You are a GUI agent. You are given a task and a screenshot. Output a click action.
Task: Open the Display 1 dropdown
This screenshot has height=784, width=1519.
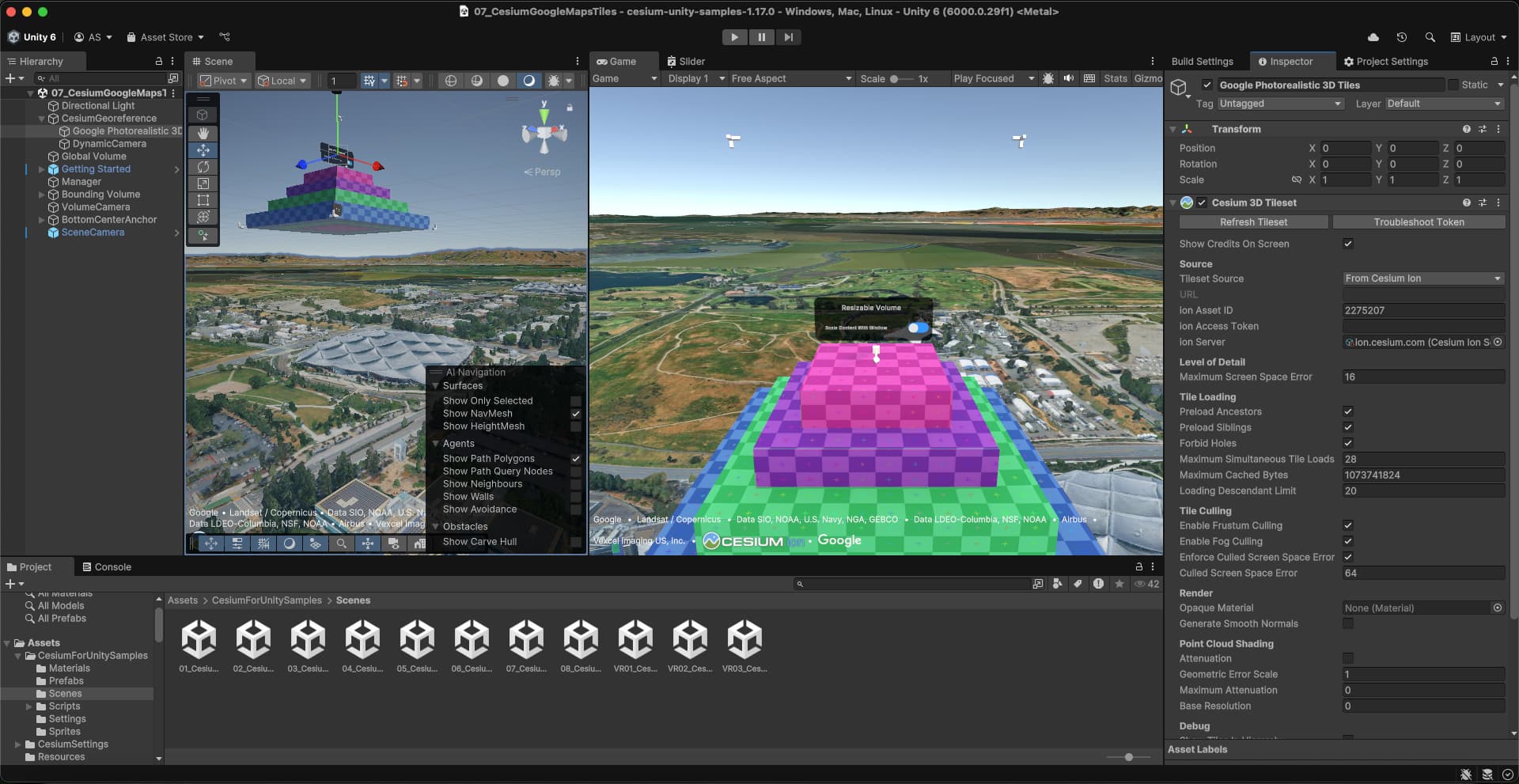point(696,78)
